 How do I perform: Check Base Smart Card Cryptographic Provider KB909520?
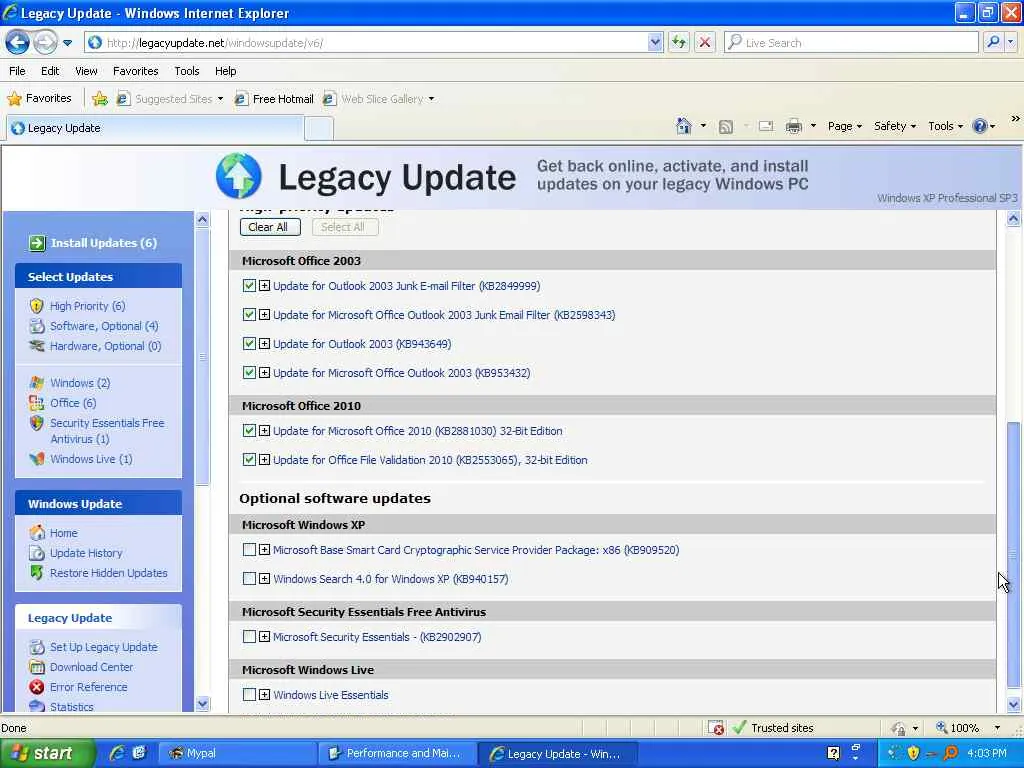(249, 549)
